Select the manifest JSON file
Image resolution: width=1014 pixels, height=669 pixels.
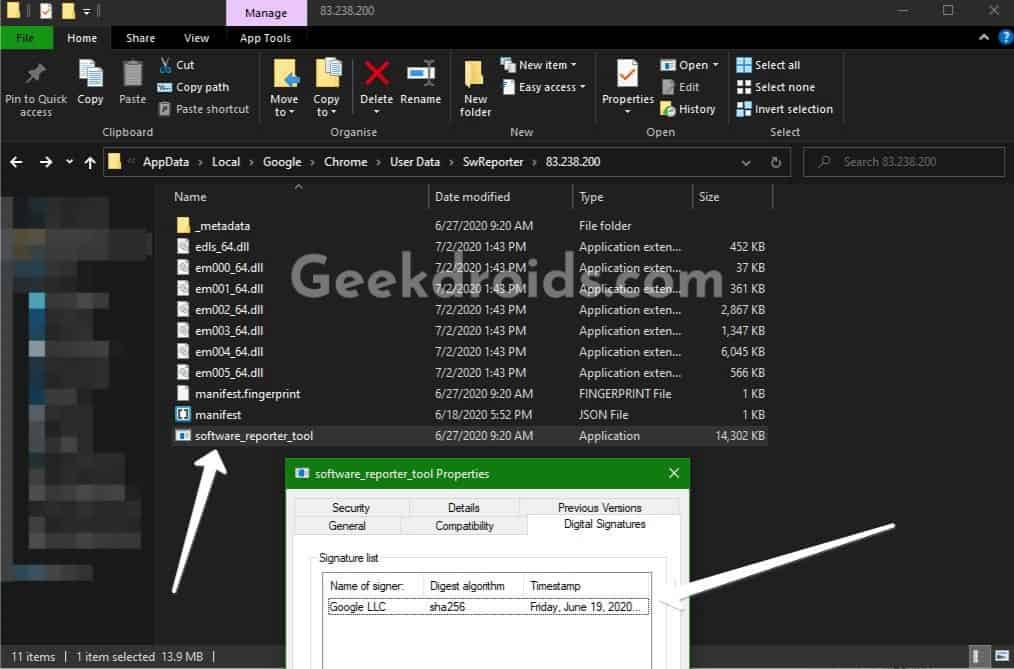469,414
